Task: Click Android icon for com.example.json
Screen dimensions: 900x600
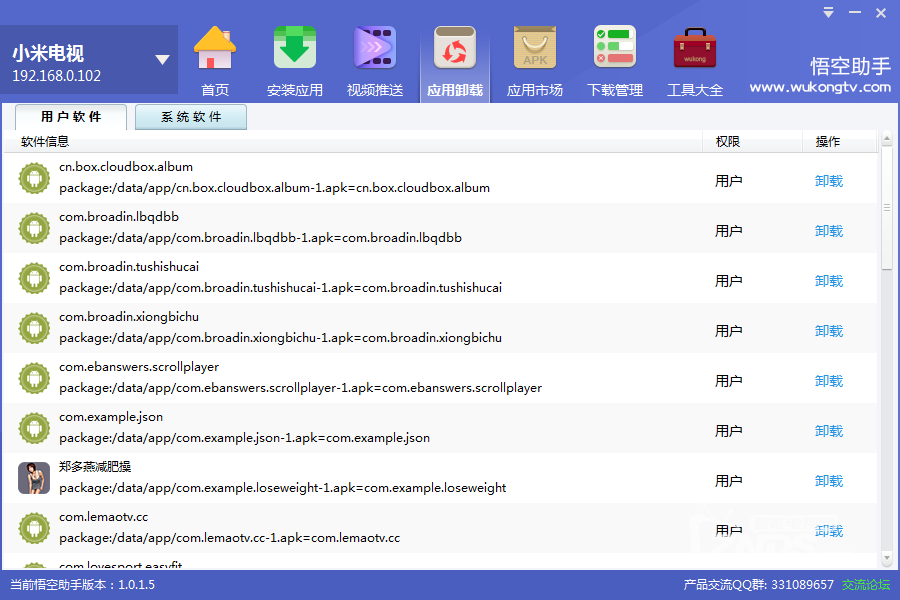Action: tap(34, 428)
